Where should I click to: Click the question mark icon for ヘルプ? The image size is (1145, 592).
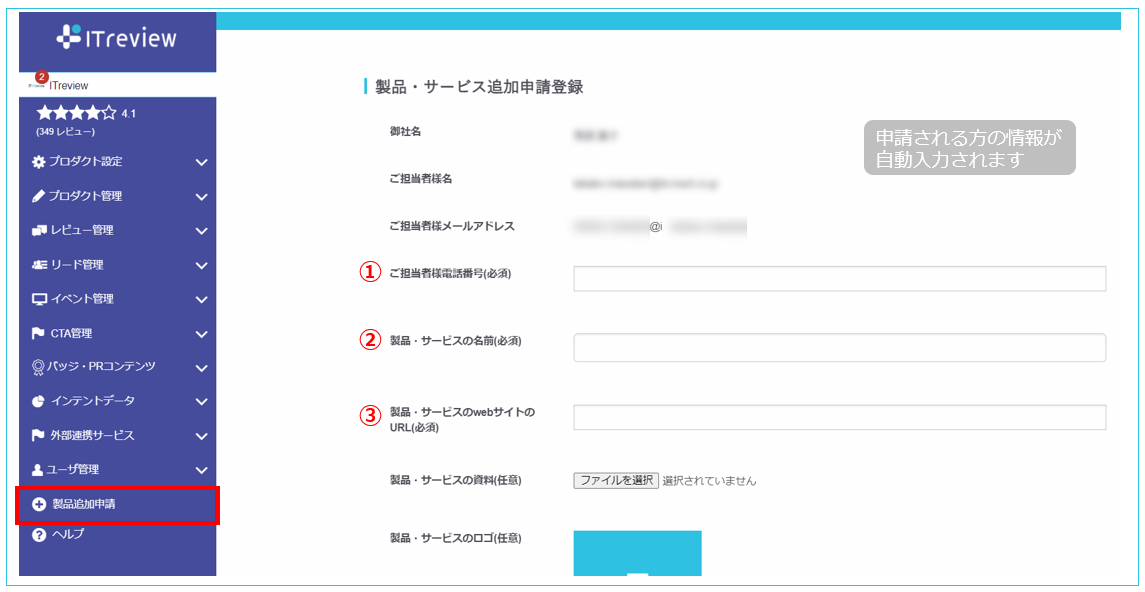(35, 534)
